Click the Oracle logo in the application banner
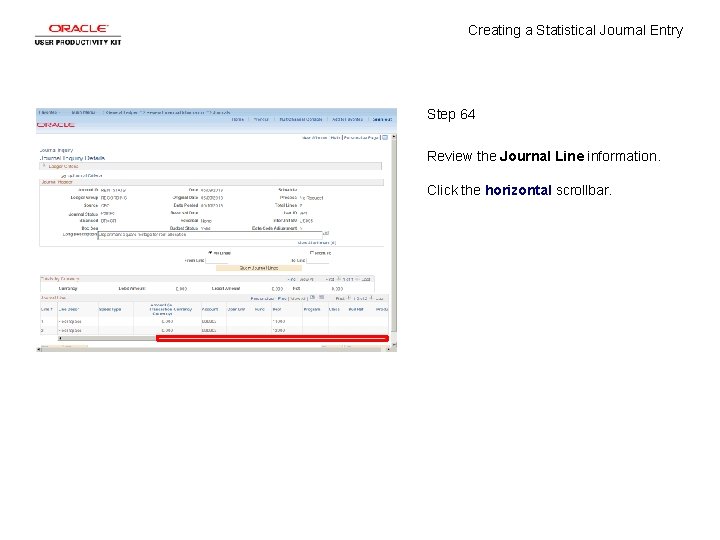 [x=56, y=125]
